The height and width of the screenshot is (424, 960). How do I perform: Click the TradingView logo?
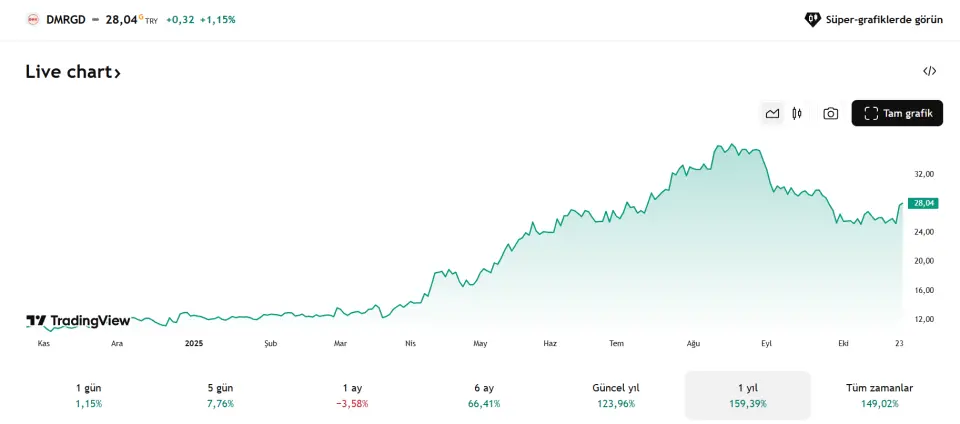tap(78, 321)
